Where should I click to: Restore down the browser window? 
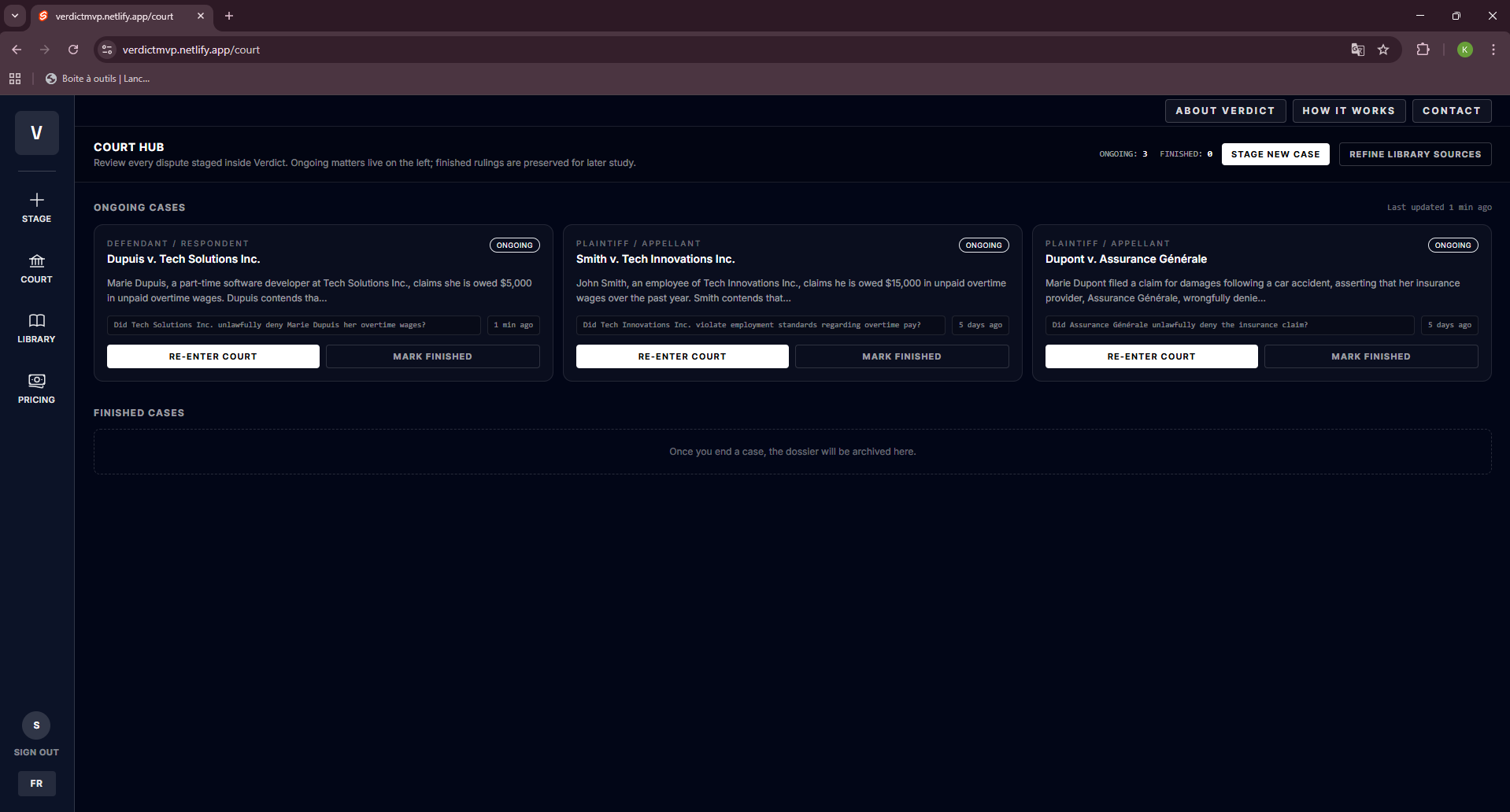(x=1456, y=16)
